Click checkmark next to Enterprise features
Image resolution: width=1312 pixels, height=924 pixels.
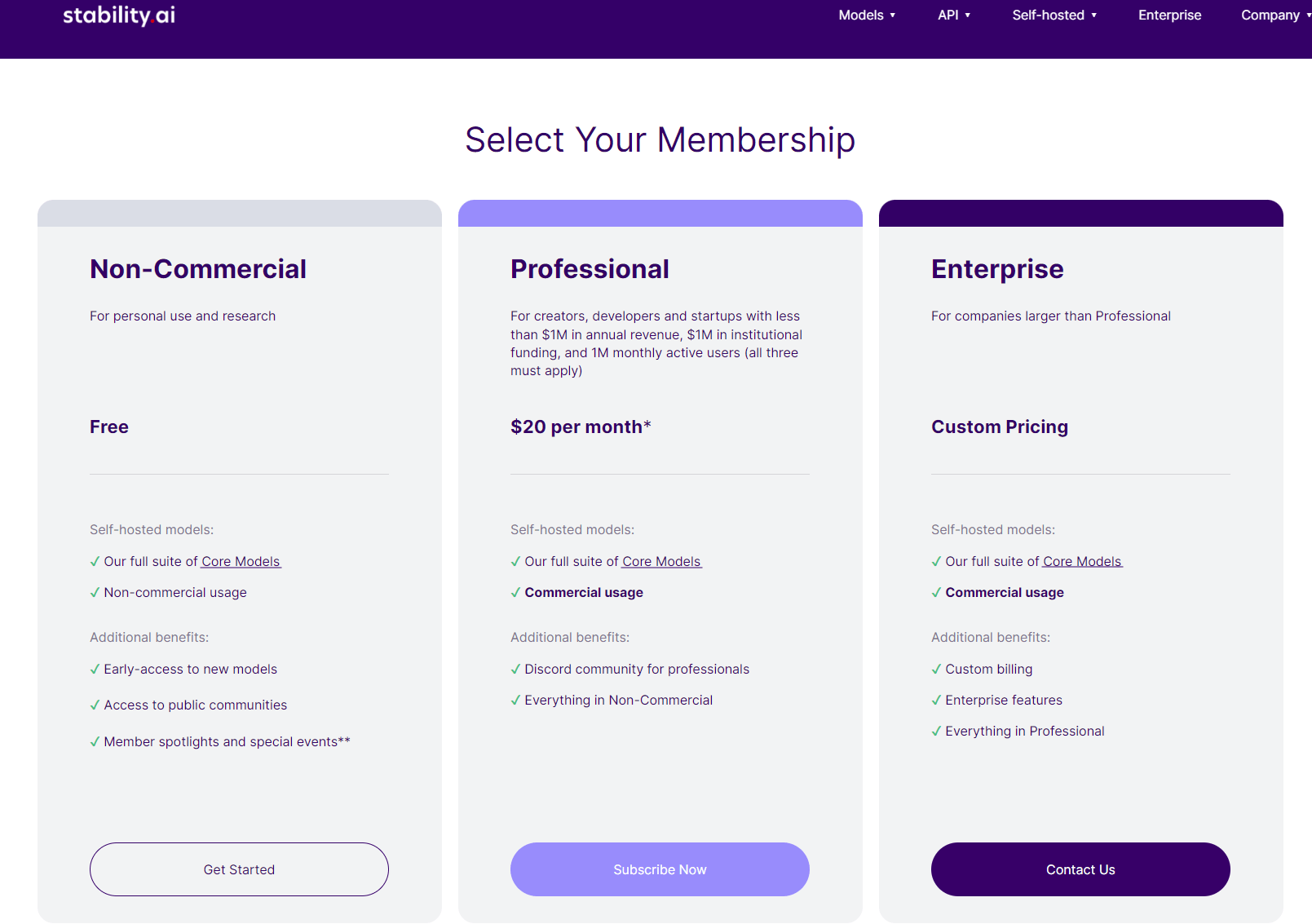936,700
